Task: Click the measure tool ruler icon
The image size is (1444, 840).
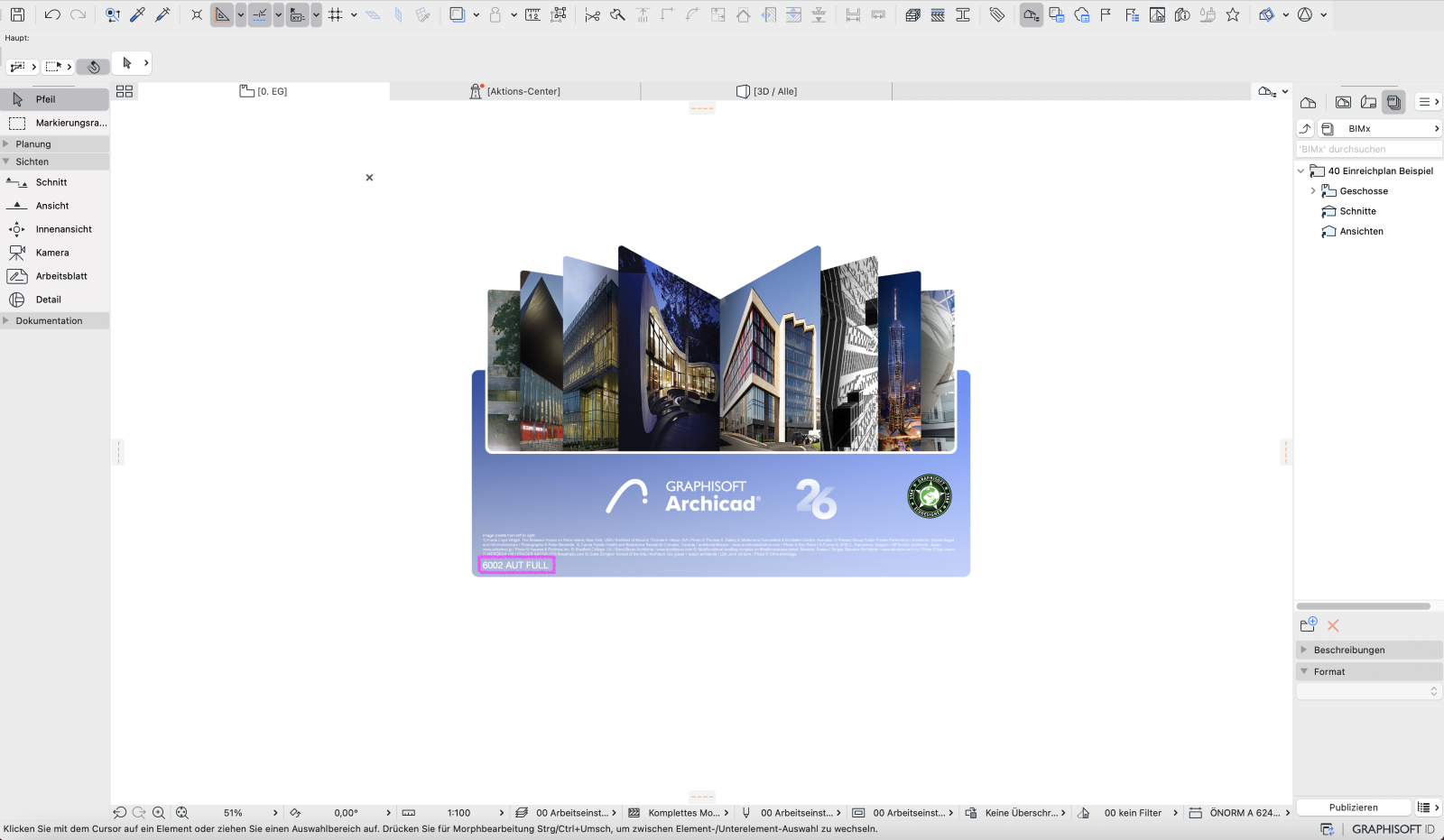Action: (533, 14)
